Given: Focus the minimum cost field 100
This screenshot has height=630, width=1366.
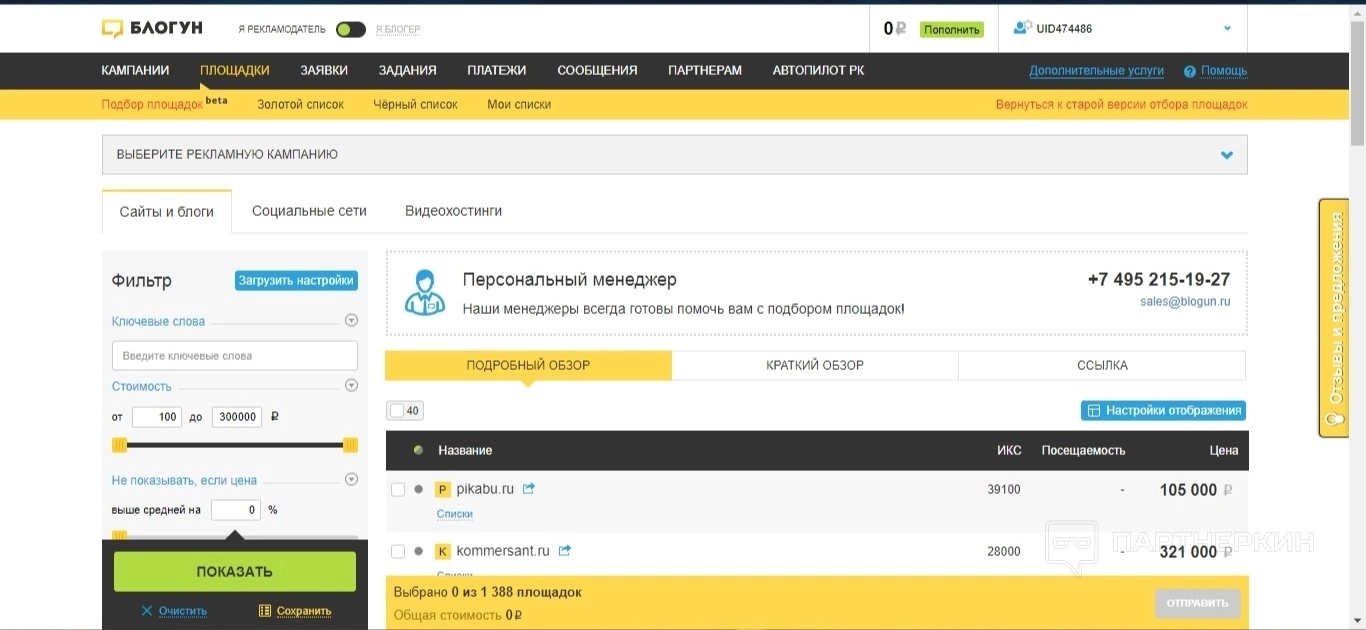Looking at the screenshot, I should (157, 417).
